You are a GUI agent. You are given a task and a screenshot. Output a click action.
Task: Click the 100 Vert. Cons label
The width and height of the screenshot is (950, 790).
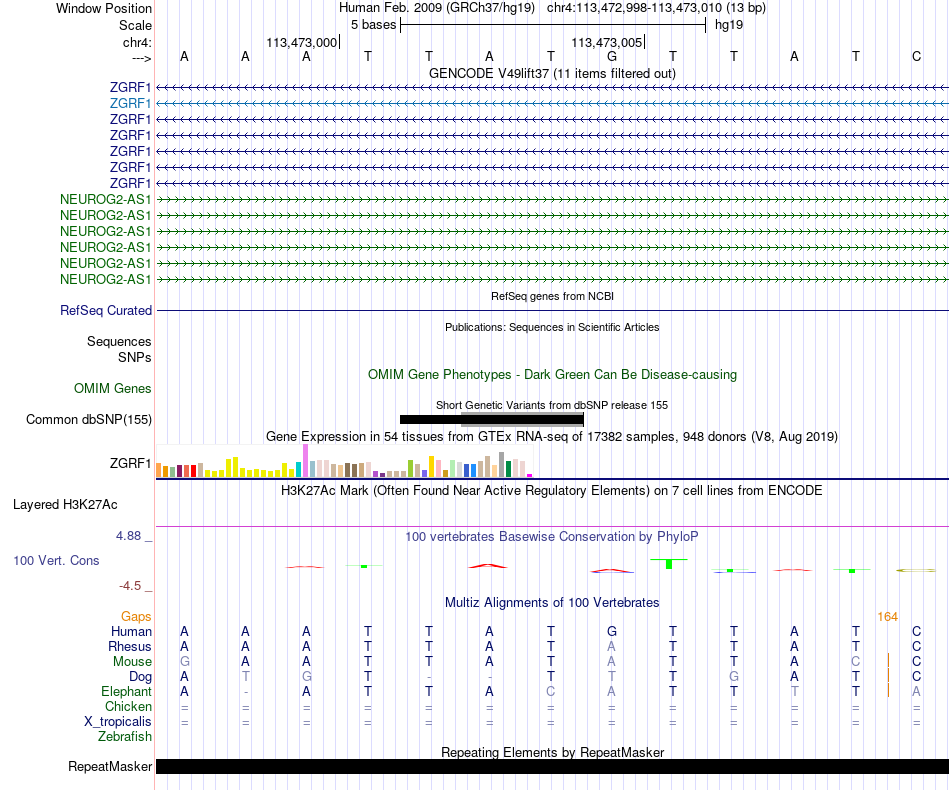click(x=56, y=560)
